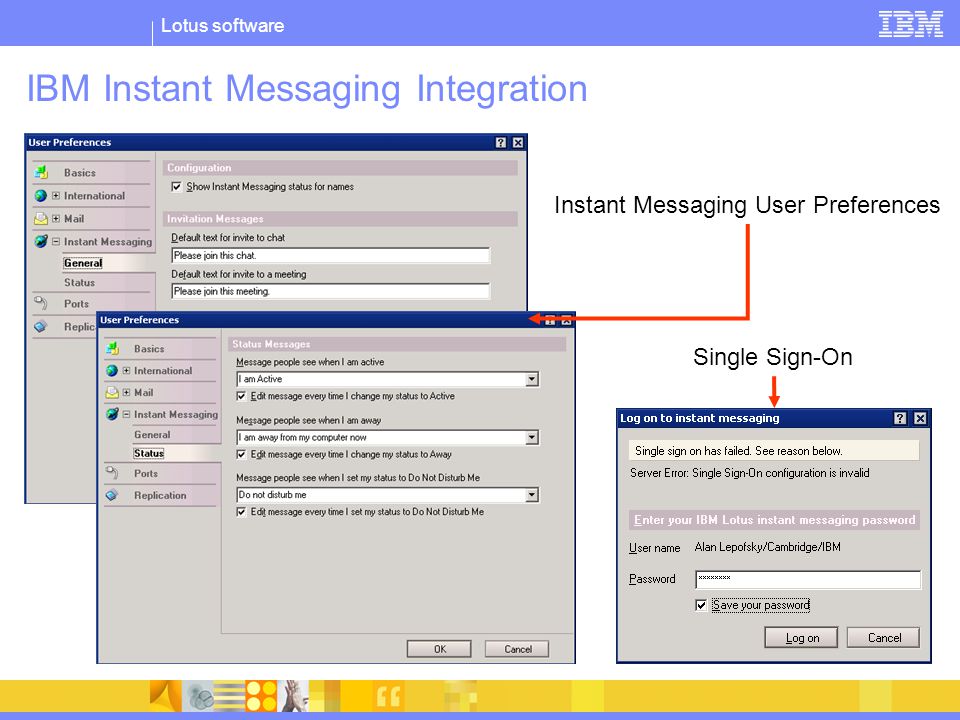Click the Basics icon in front Preferences window

[112, 348]
